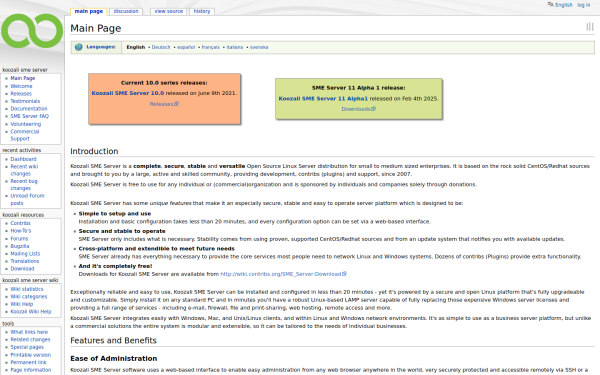
Task: Click 'And it's completely free!' text
Action: pyautogui.click(x=116, y=266)
